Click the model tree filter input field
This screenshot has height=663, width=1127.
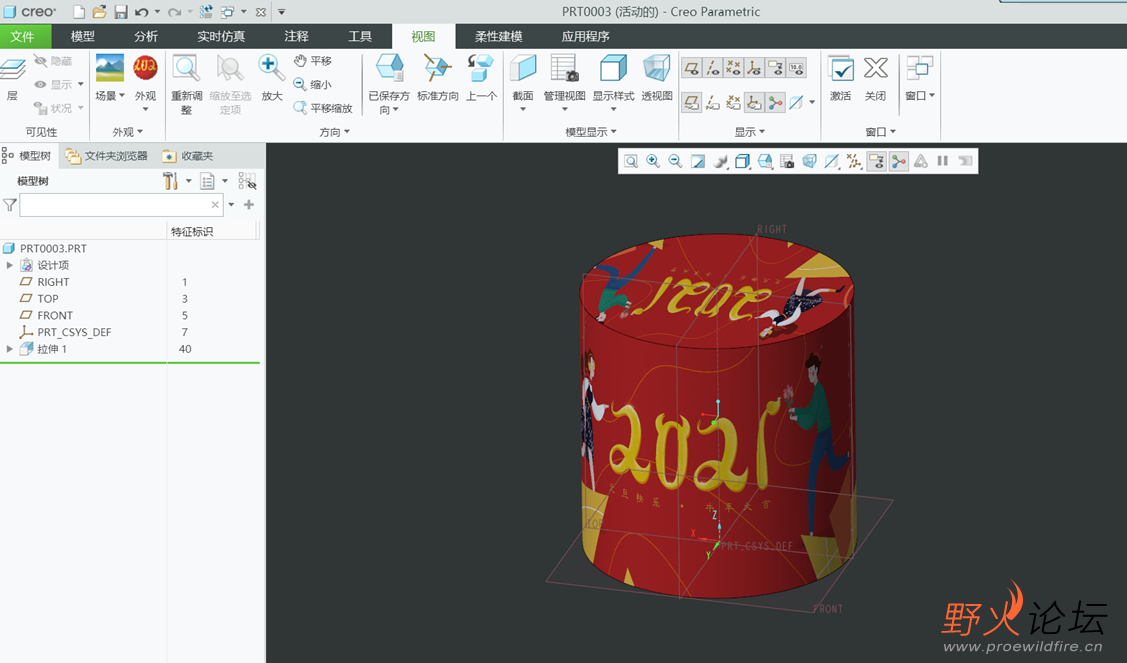pos(121,205)
